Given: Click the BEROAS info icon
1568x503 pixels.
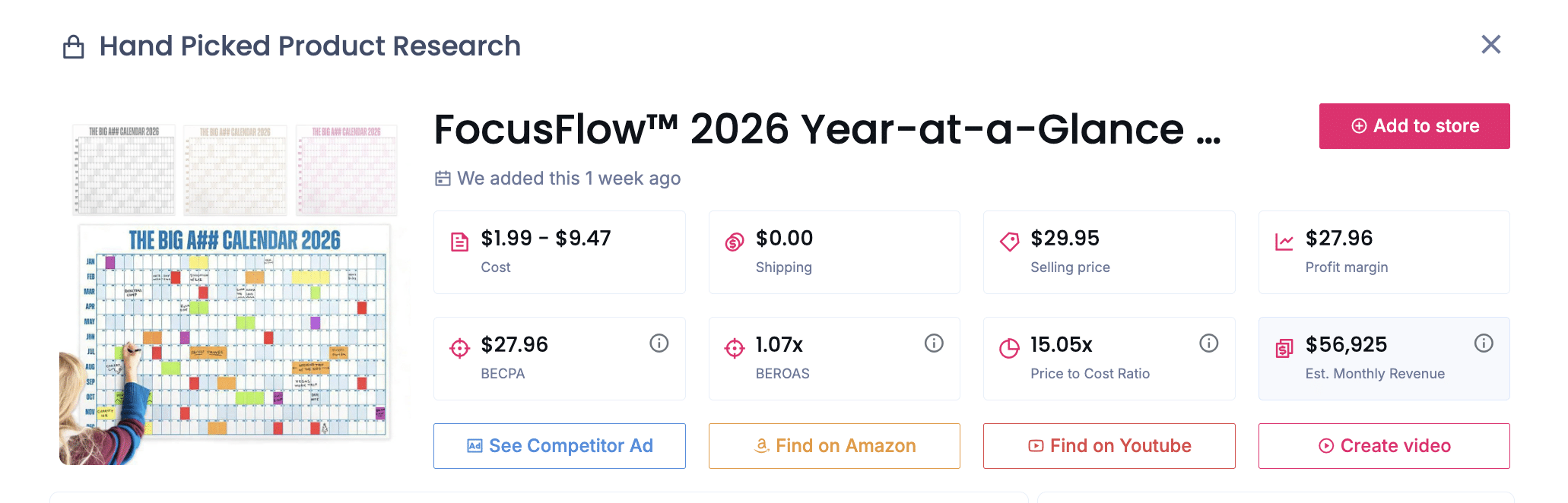Looking at the screenshot, I should (934, 343).
